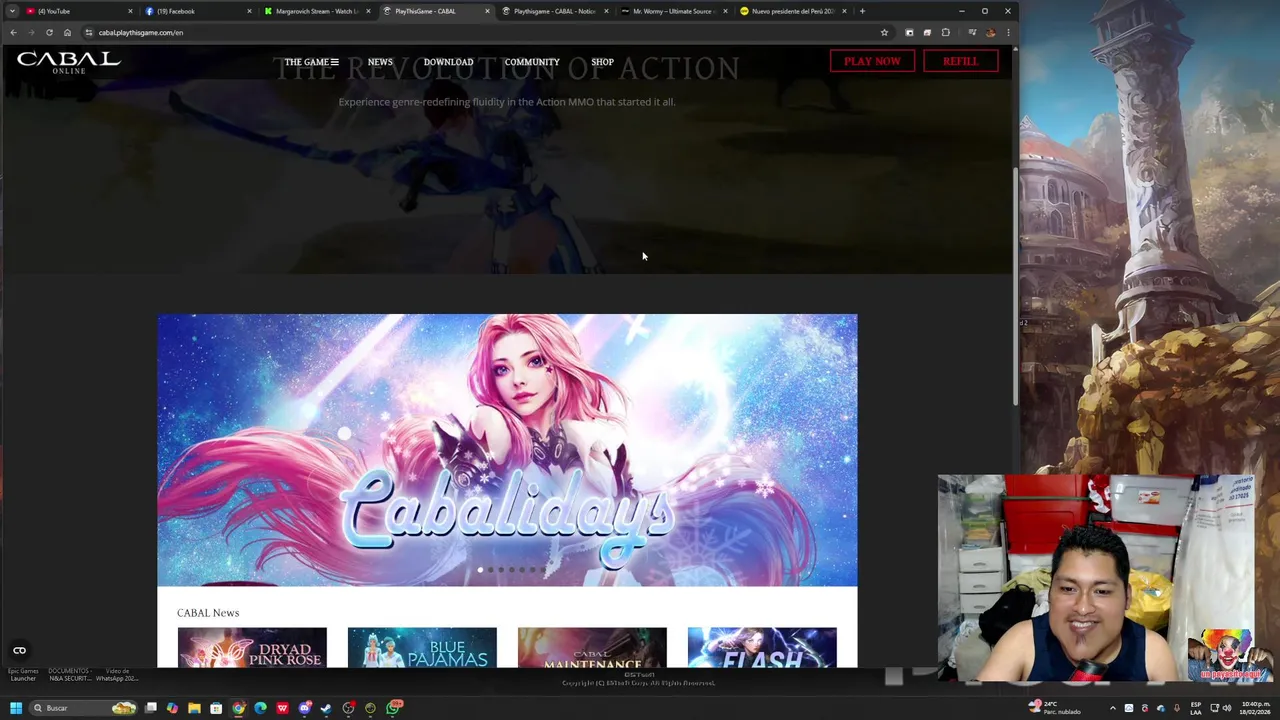Screen dimensions: 1280x720
Task: Open Steam from the taskbar
Action: 326,708
